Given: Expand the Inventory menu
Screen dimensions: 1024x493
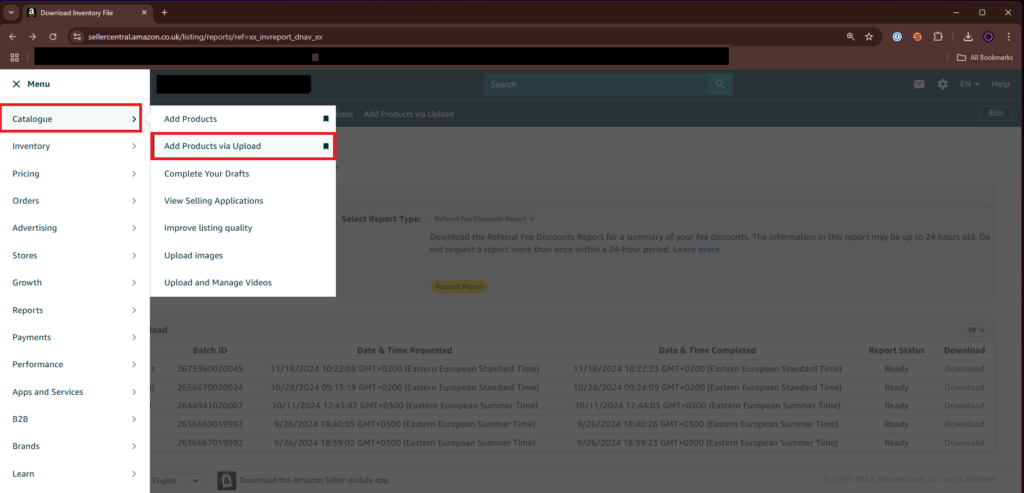Looking at the screenshot, I should 74,146.
